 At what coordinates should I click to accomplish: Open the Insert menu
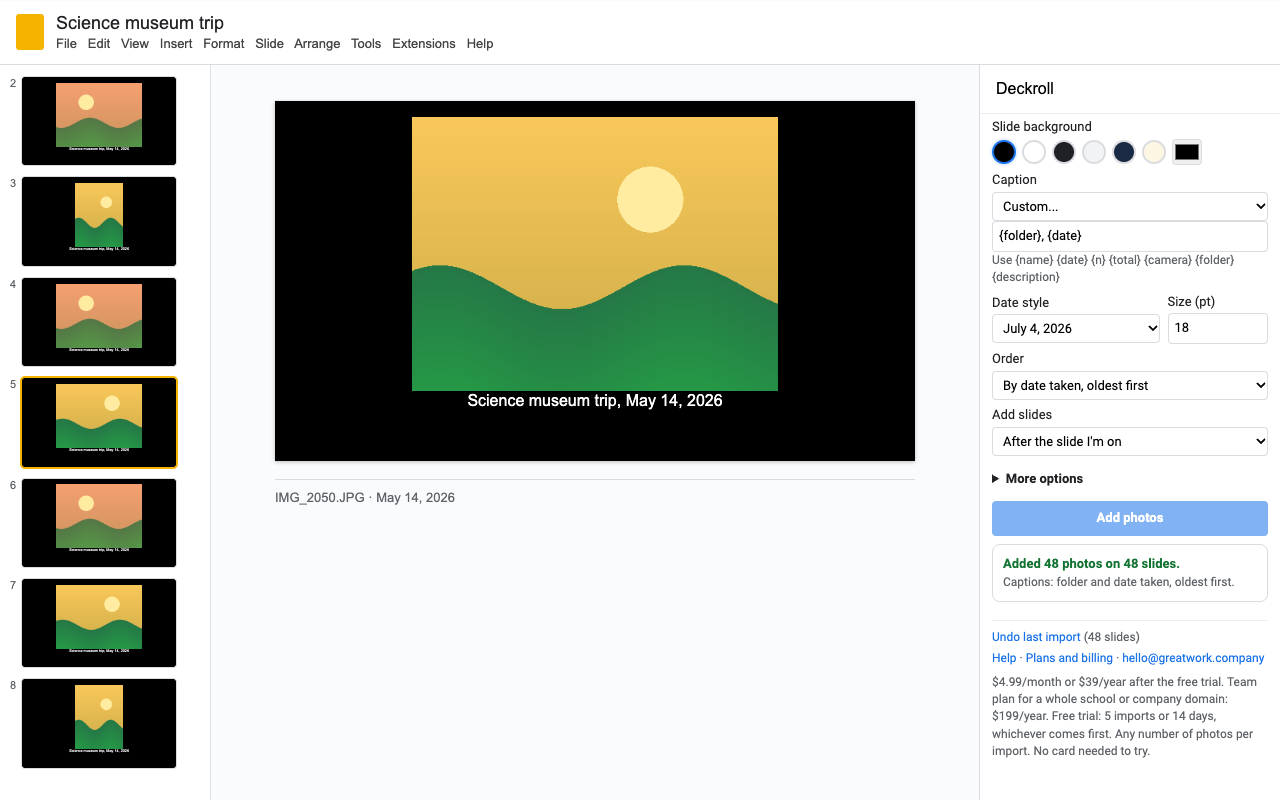click(176, 44)
